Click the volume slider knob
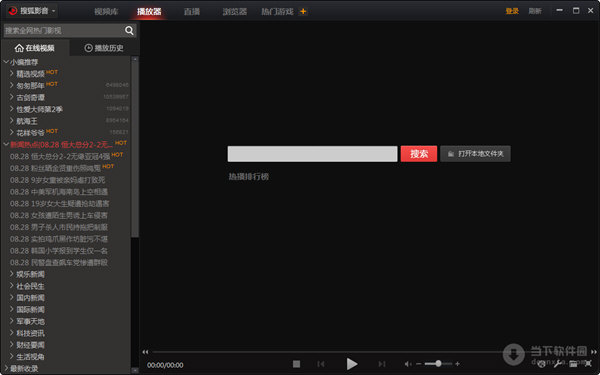Image resolution: width=600 pixels, height=375 pixels. [x=438, y=364]
